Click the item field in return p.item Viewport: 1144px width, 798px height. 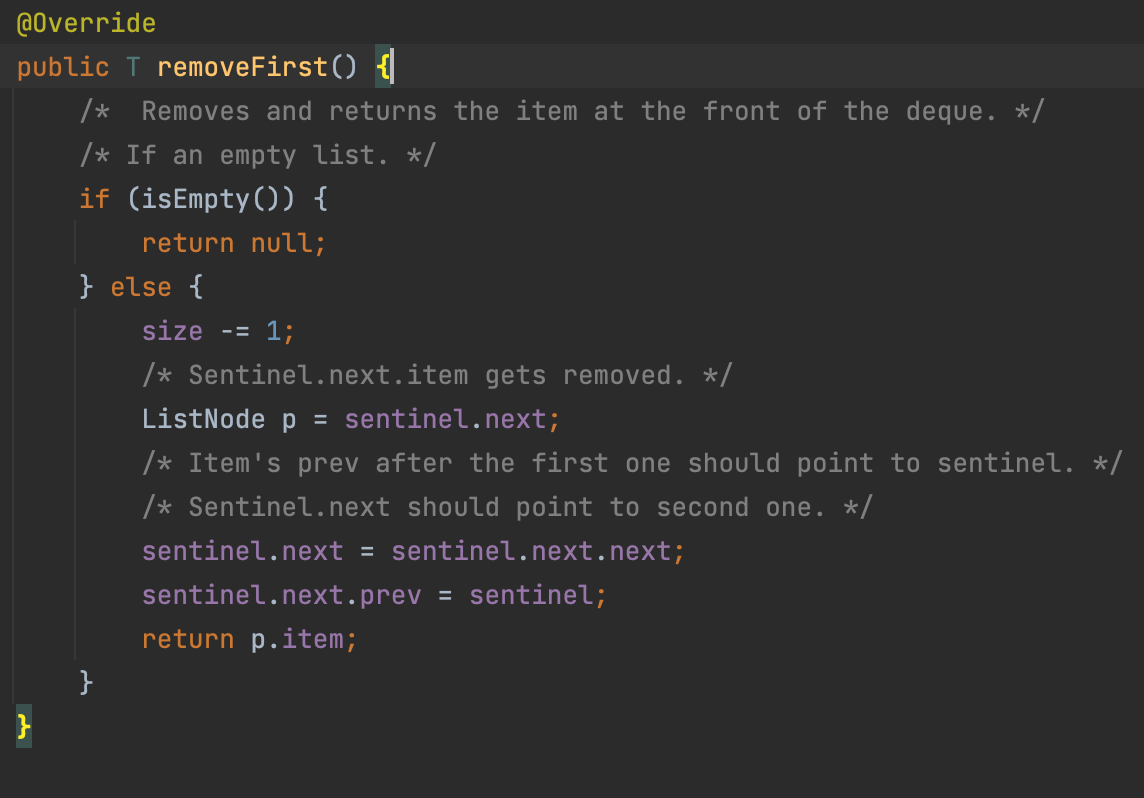coord(312,639)
